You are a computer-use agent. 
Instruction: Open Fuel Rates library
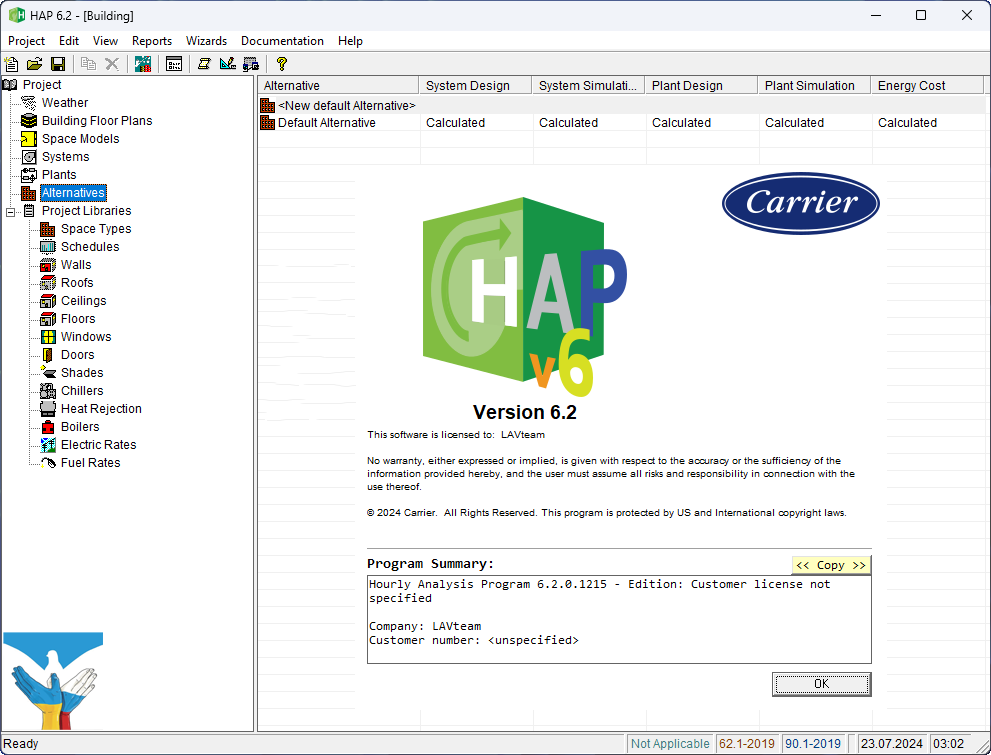click(90, 462)
